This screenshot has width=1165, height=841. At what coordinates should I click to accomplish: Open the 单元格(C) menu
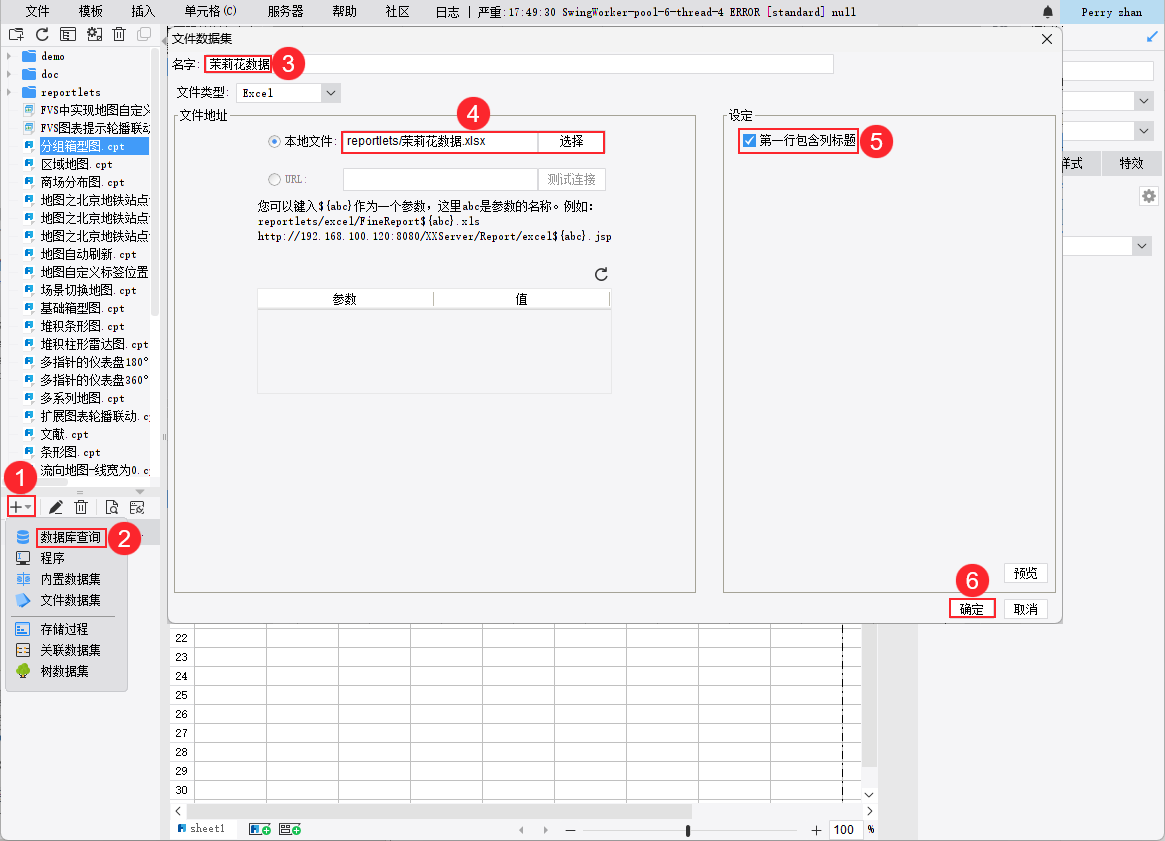pos(210,12)
